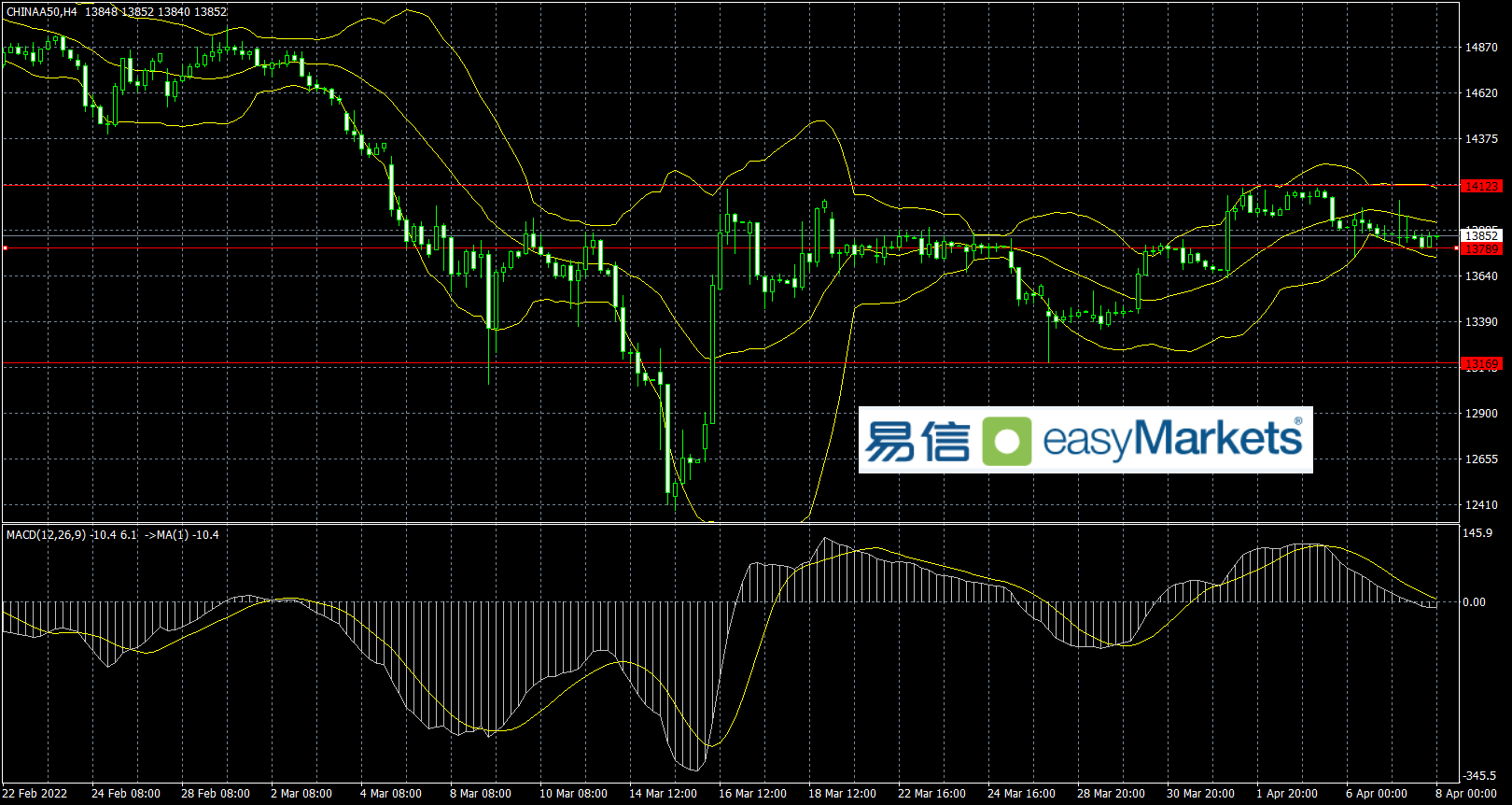
Task: Select the 14870 price axis label
Action: coord(1481,48)
